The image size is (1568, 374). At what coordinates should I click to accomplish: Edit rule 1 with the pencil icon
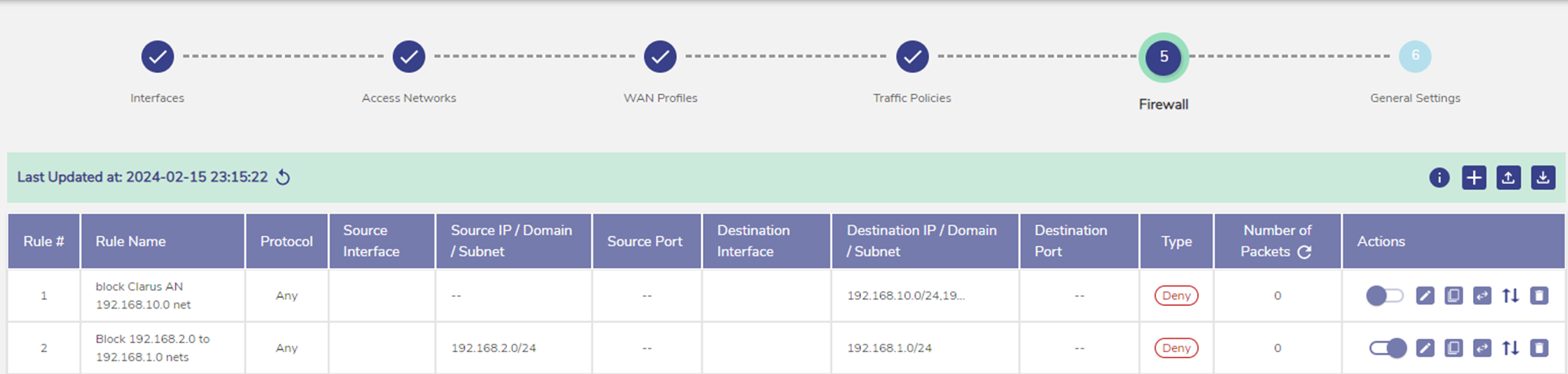pyautogui.click(x=1425, y=296)
